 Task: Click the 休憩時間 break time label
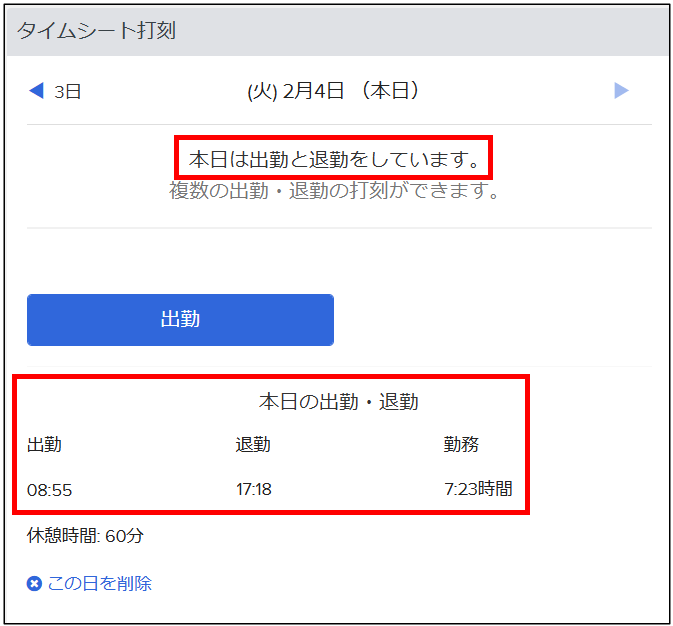pos(62,536)
